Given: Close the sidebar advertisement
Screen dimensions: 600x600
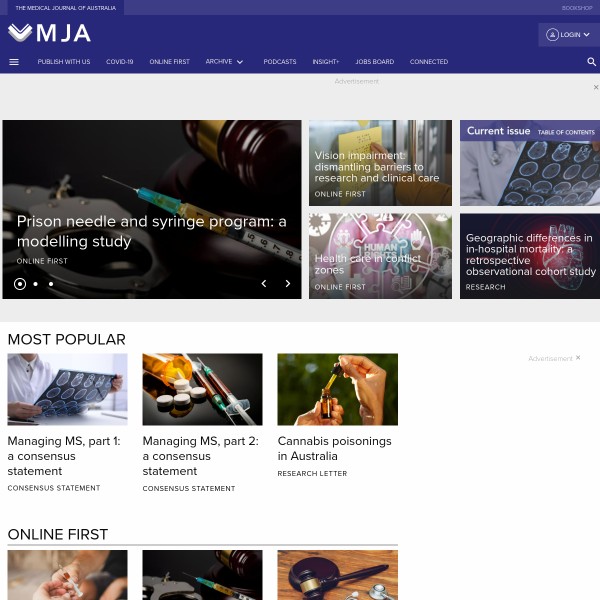Looking at the screenshot, I should click(x=578, y=357).
